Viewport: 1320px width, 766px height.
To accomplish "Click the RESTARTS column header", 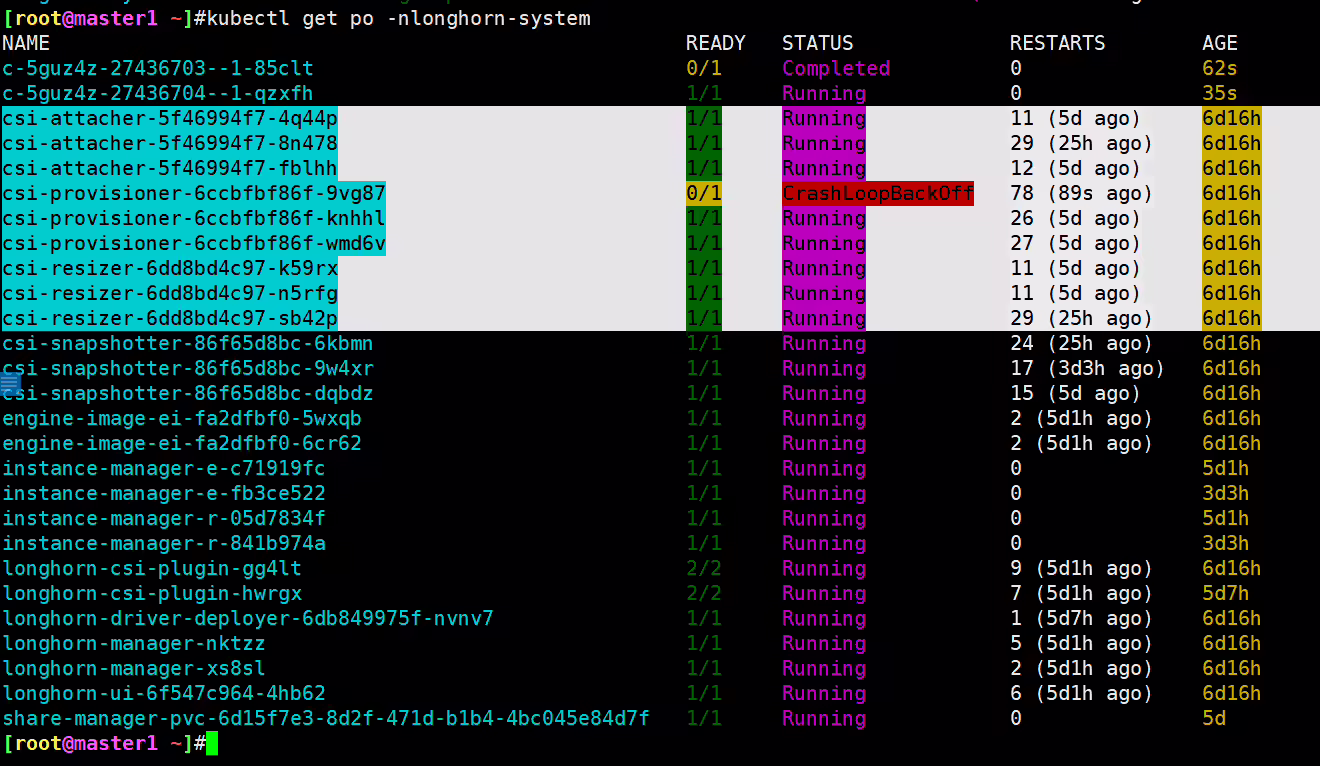I will (x=1058, y=43).
